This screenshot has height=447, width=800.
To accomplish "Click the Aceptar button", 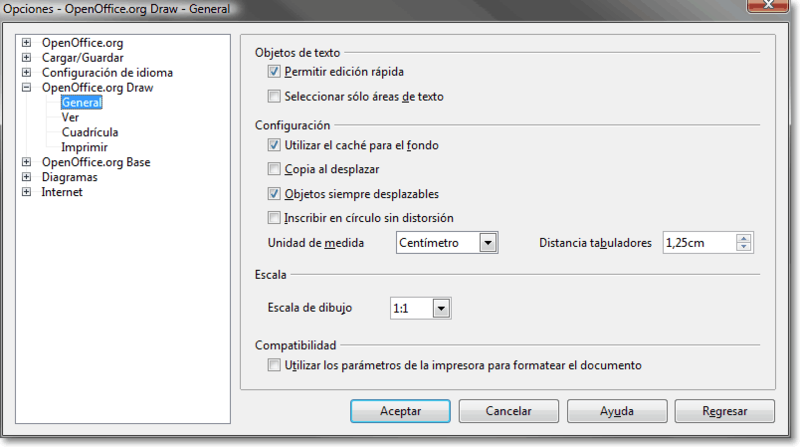I will [x=401, y=411].
